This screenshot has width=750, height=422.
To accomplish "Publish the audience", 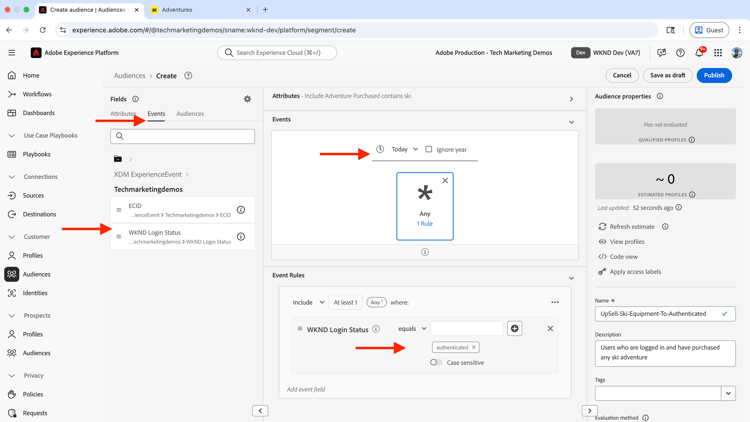I will (714, 75).
